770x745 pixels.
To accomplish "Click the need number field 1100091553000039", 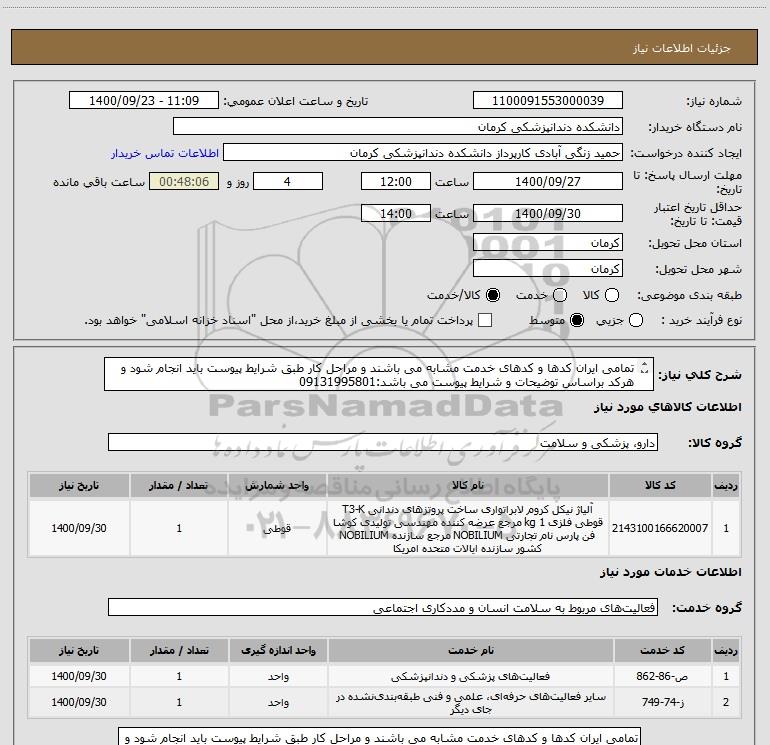I will point(548,100).
